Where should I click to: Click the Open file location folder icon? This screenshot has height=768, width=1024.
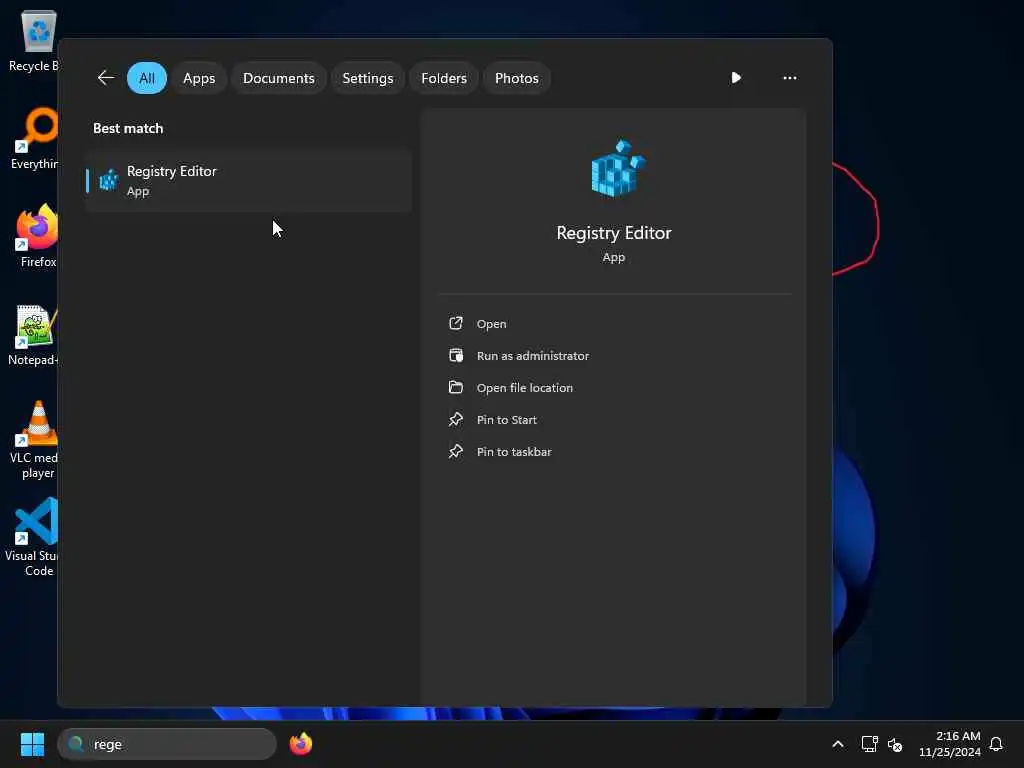pos(456,387)
